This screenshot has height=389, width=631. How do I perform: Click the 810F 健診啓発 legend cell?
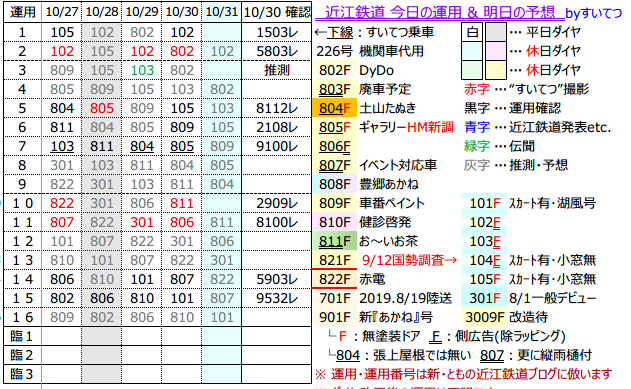(334, 222)
